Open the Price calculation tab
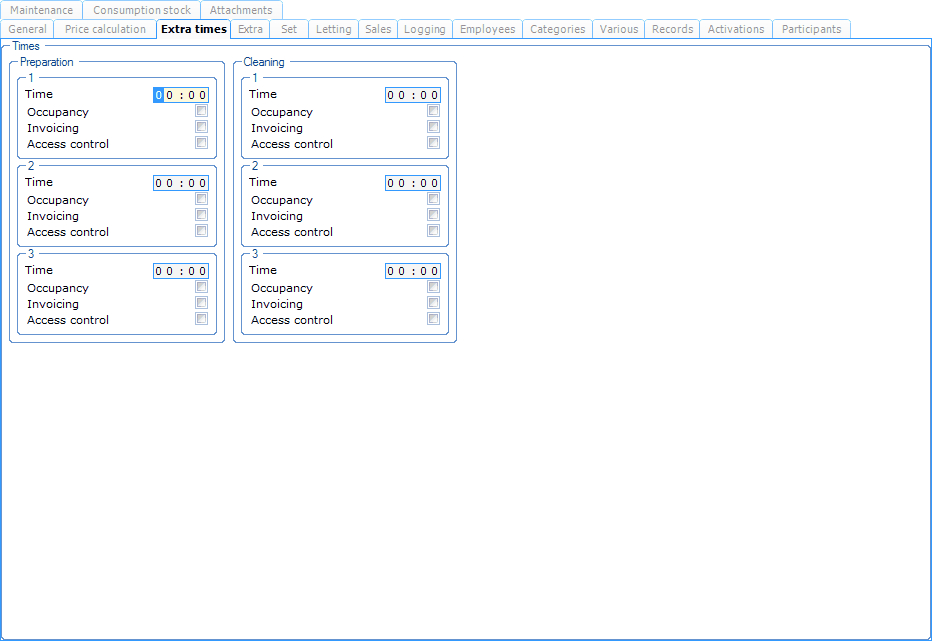Image resolution: width=932 pixels, height=641 pixels. (105, 29)
